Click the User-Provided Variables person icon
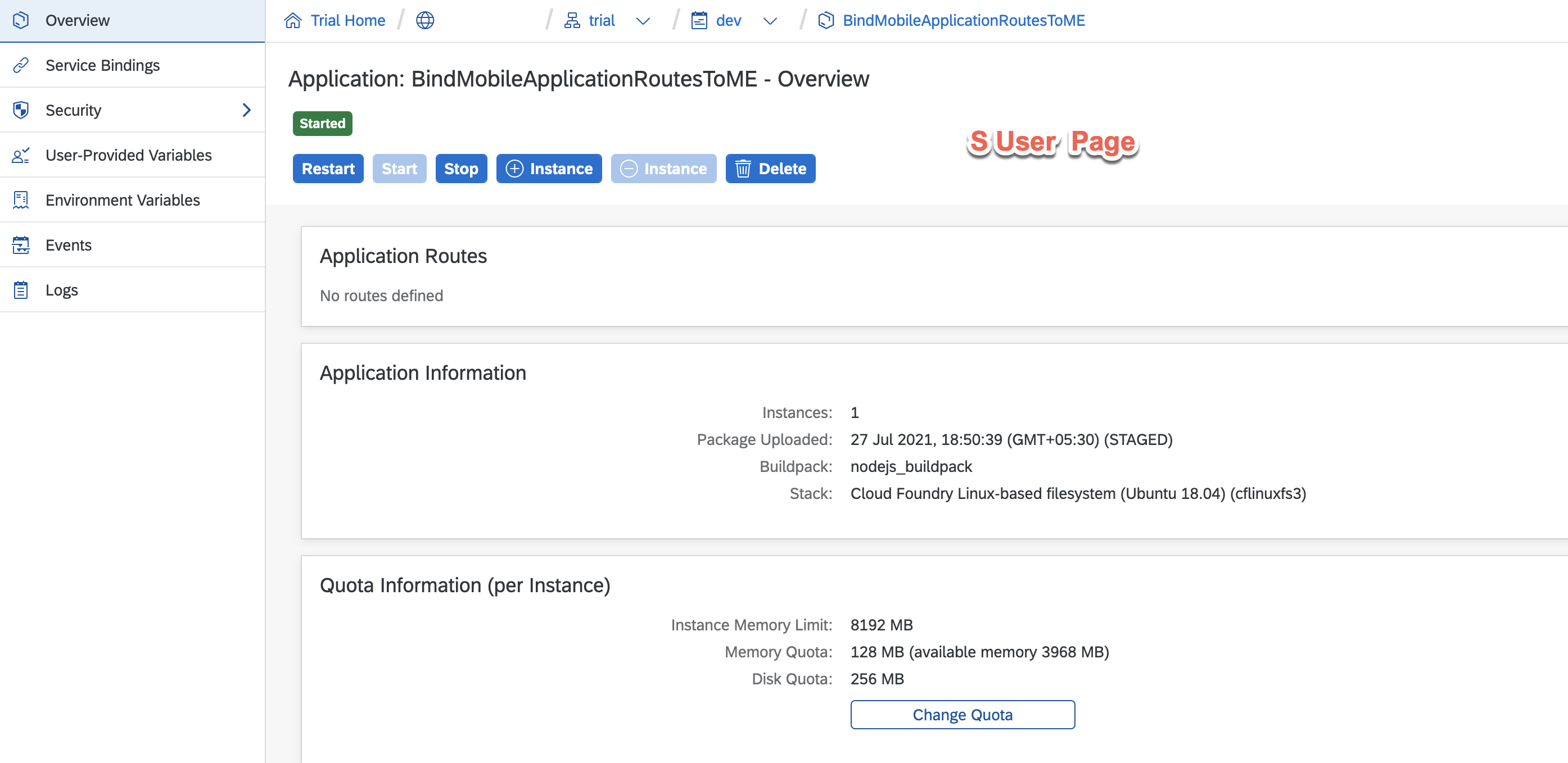Viewport: 1568px width, 763px height. pos(21,155)
